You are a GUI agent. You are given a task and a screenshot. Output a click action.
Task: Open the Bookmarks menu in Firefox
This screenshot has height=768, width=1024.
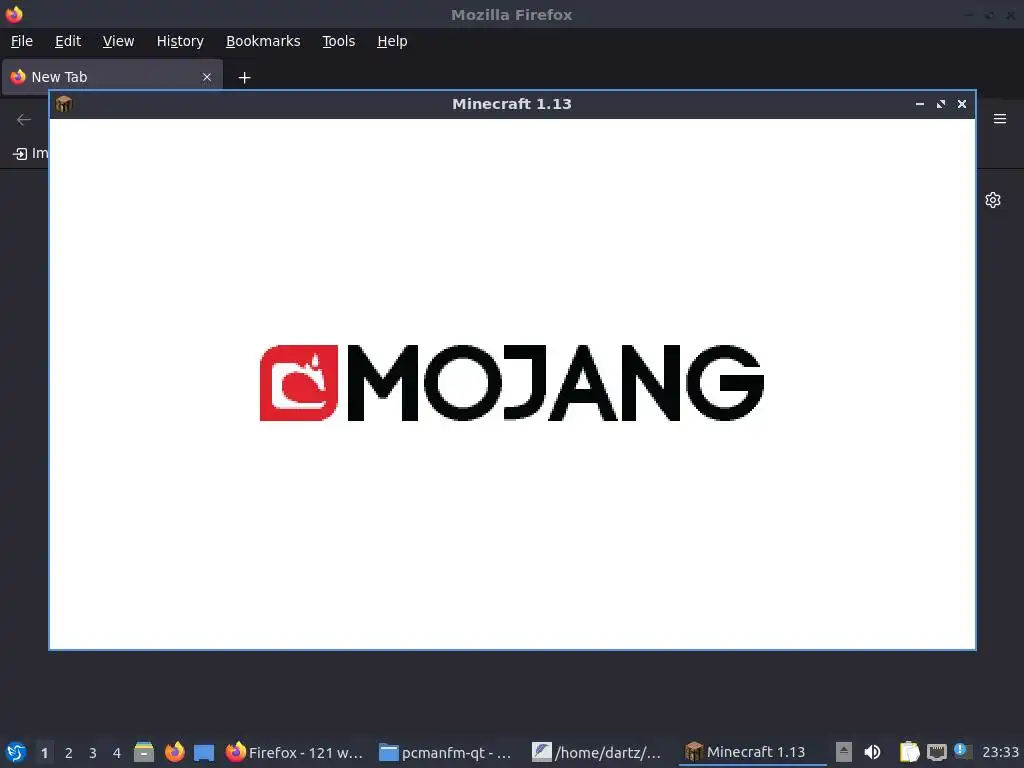263,41
